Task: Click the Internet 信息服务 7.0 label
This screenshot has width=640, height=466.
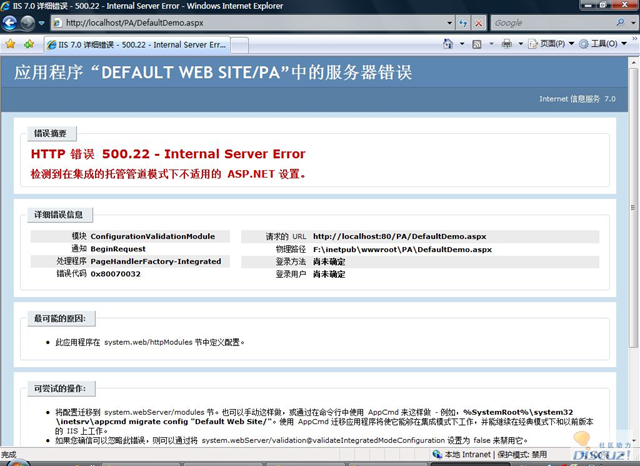Action: (x=577, y=99)
